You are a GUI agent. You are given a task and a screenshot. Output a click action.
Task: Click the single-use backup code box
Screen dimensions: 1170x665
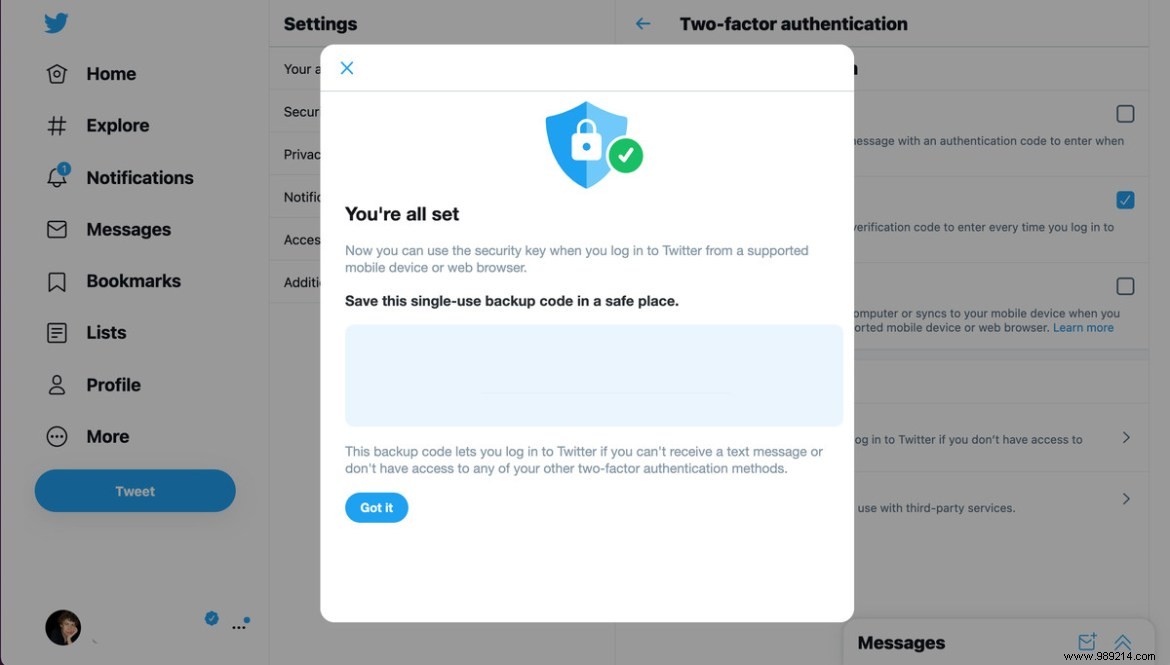click(594, 375)
